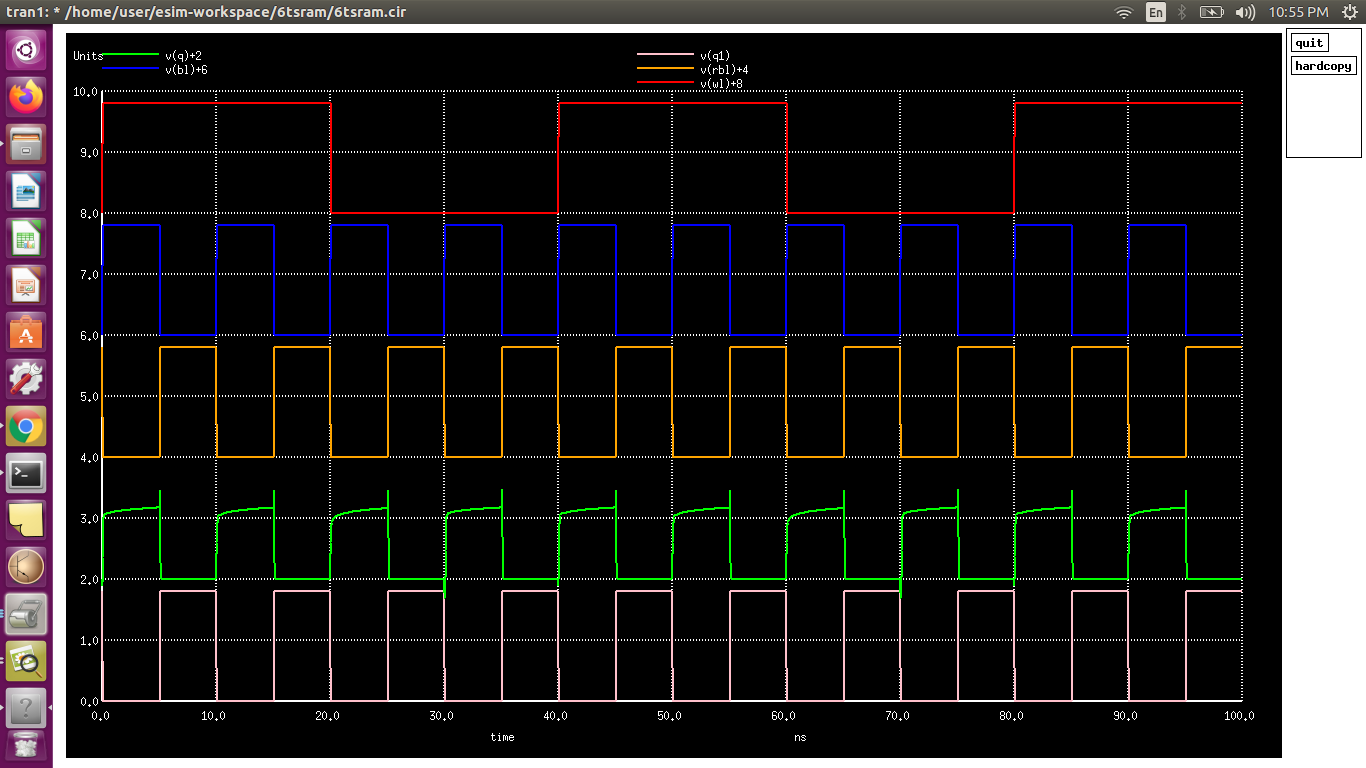Open the sound volume menu

tap(1245, 12)
